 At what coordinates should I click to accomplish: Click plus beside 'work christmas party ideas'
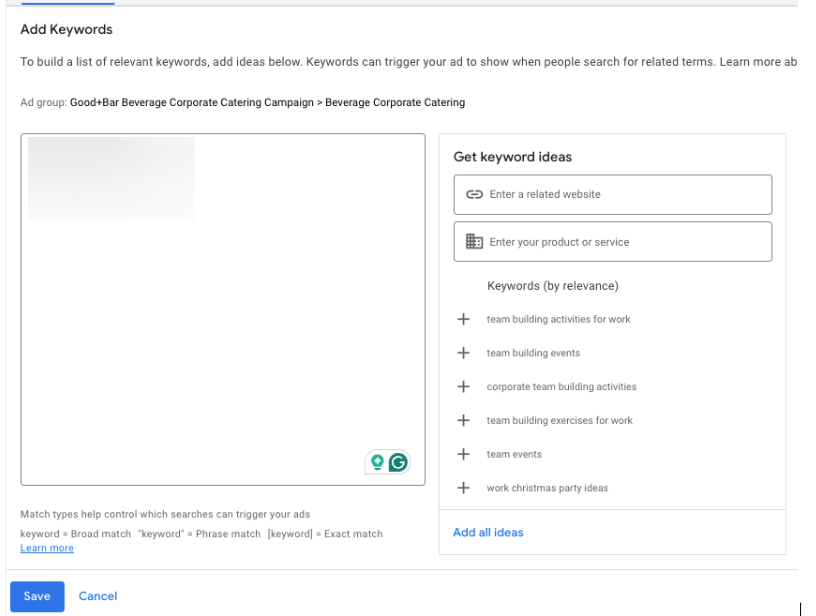pyautogui.click(x=463, y=488)
